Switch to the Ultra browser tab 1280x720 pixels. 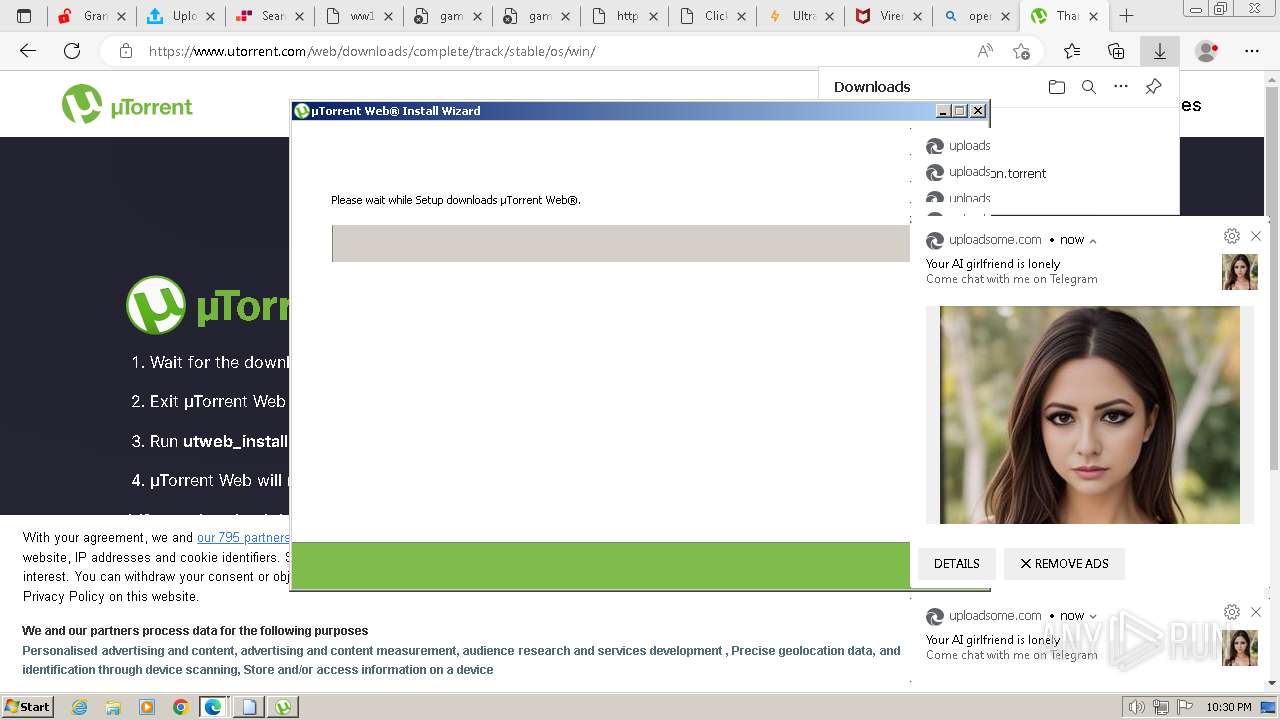(x=801, y=16)
